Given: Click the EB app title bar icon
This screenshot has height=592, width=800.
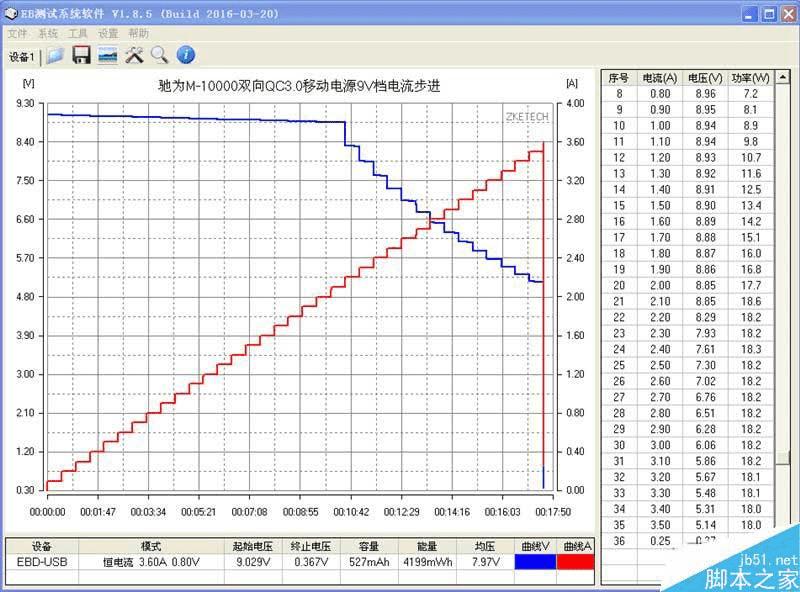Looking at the screenshot, I should point(10,14).
